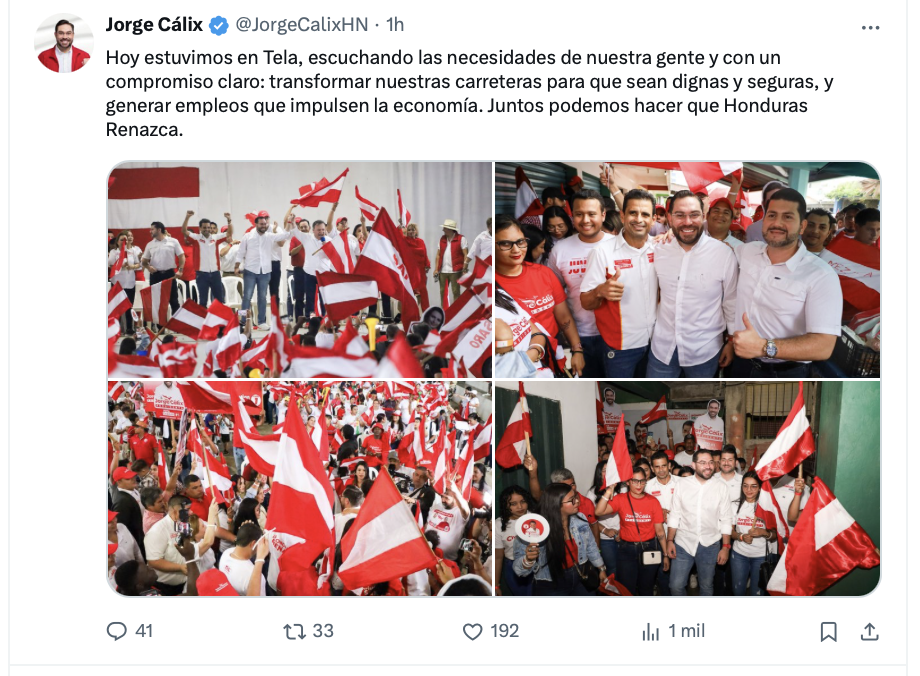The width and height of the screenshot is (920, 676).
Task: Open top-left photo of stage with flags
Action: (x=300, y=269)
